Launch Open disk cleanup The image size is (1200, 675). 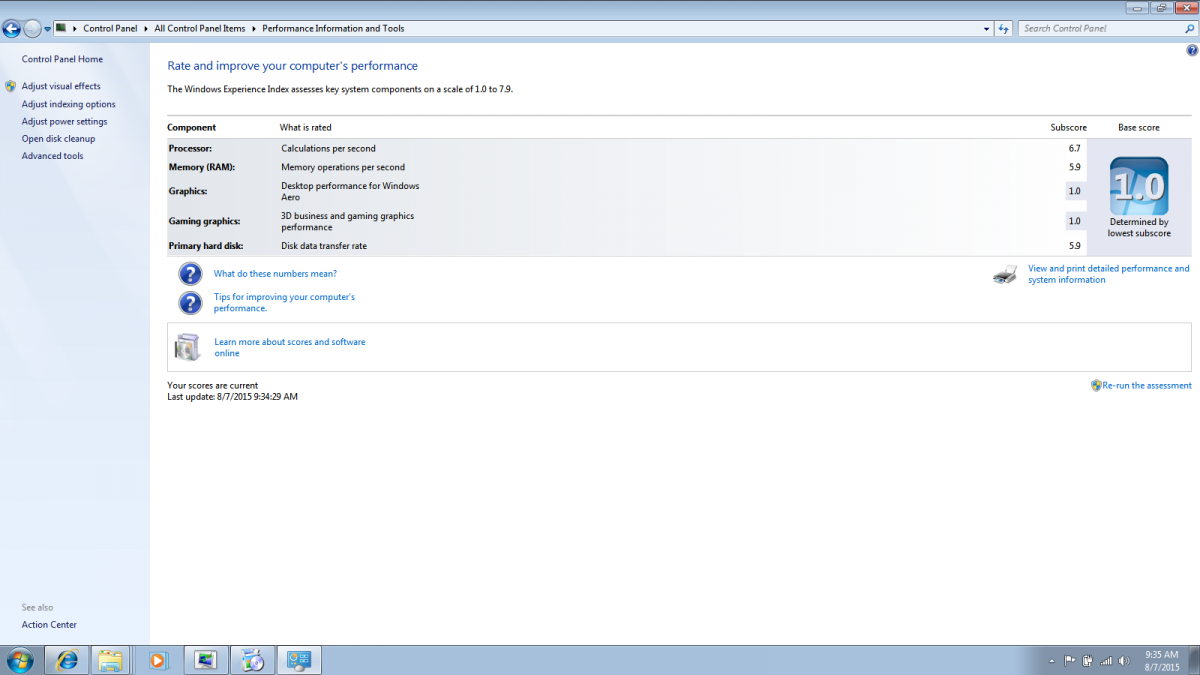click(x=58, y=139)
